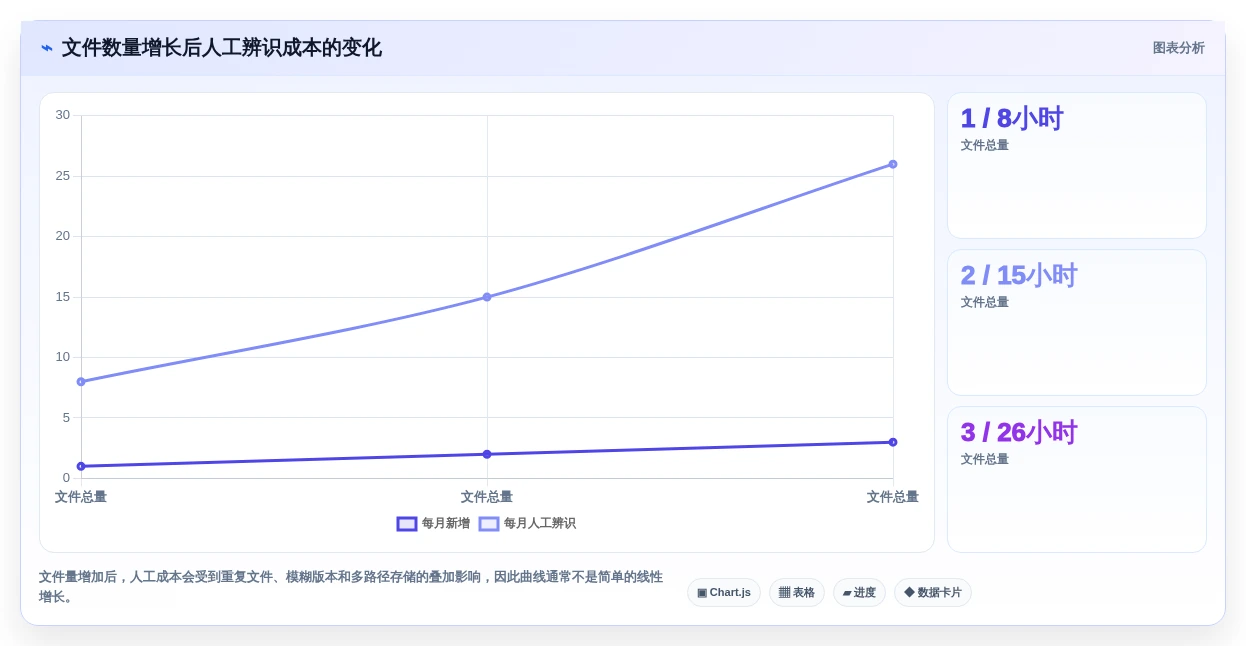Click the middle x-axis label 文件总量
Screen dimensions: 1246x646
coord(487,497)
